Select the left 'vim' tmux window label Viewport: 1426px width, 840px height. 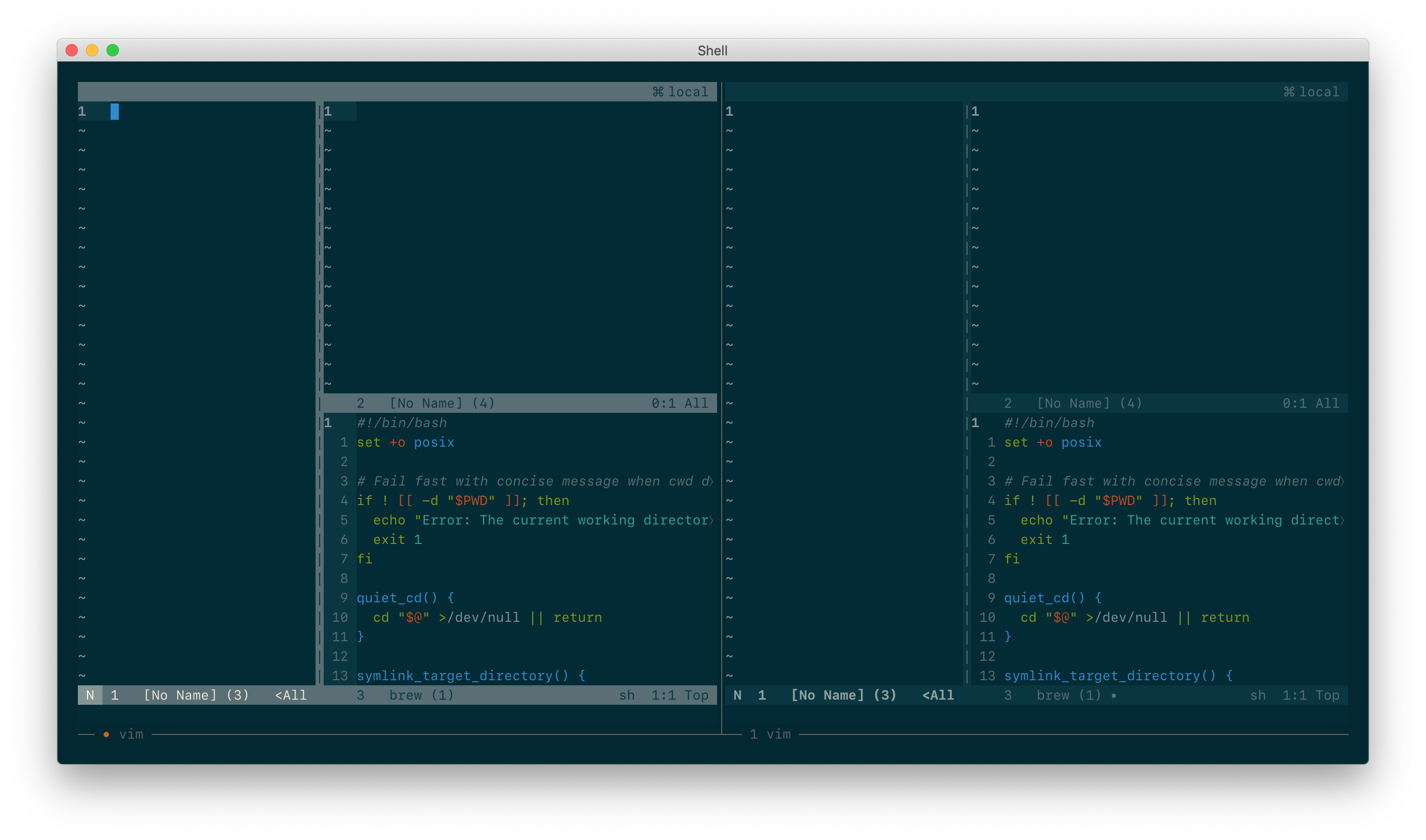(131, 734)
